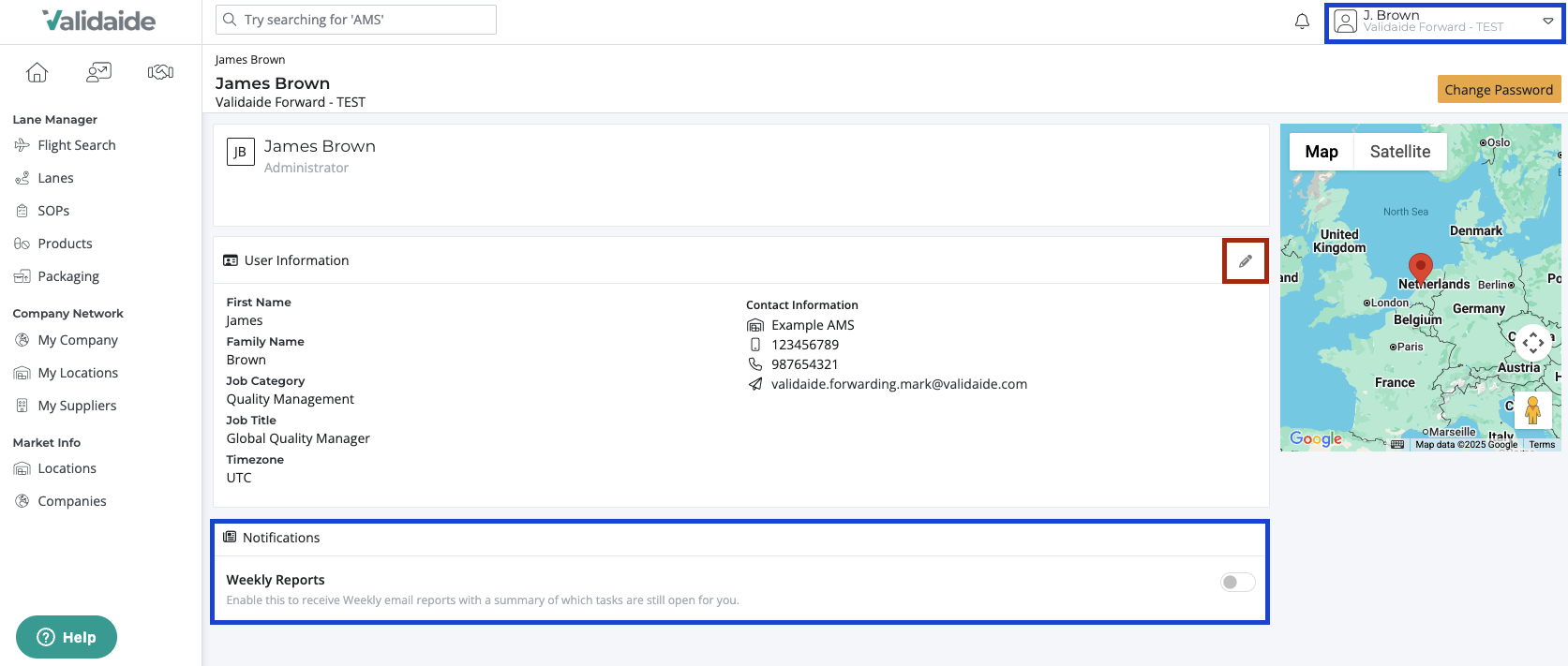Click the My Suppliers icon
This screenshot has height=666, width=1568.
(22, 406)
